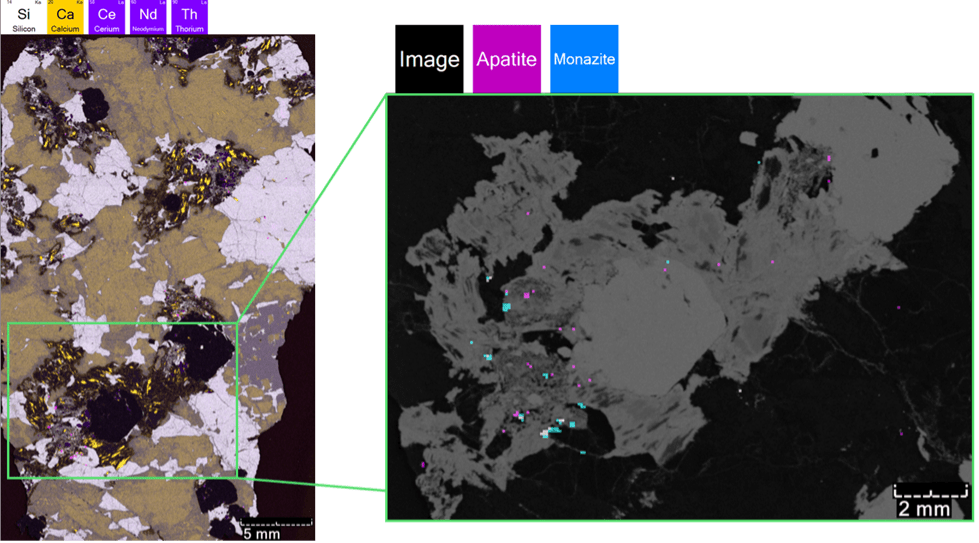Click the 2 mm scale bar
Image resolution: width=979 pixels, height=543 pixels.
pos(930,500)
